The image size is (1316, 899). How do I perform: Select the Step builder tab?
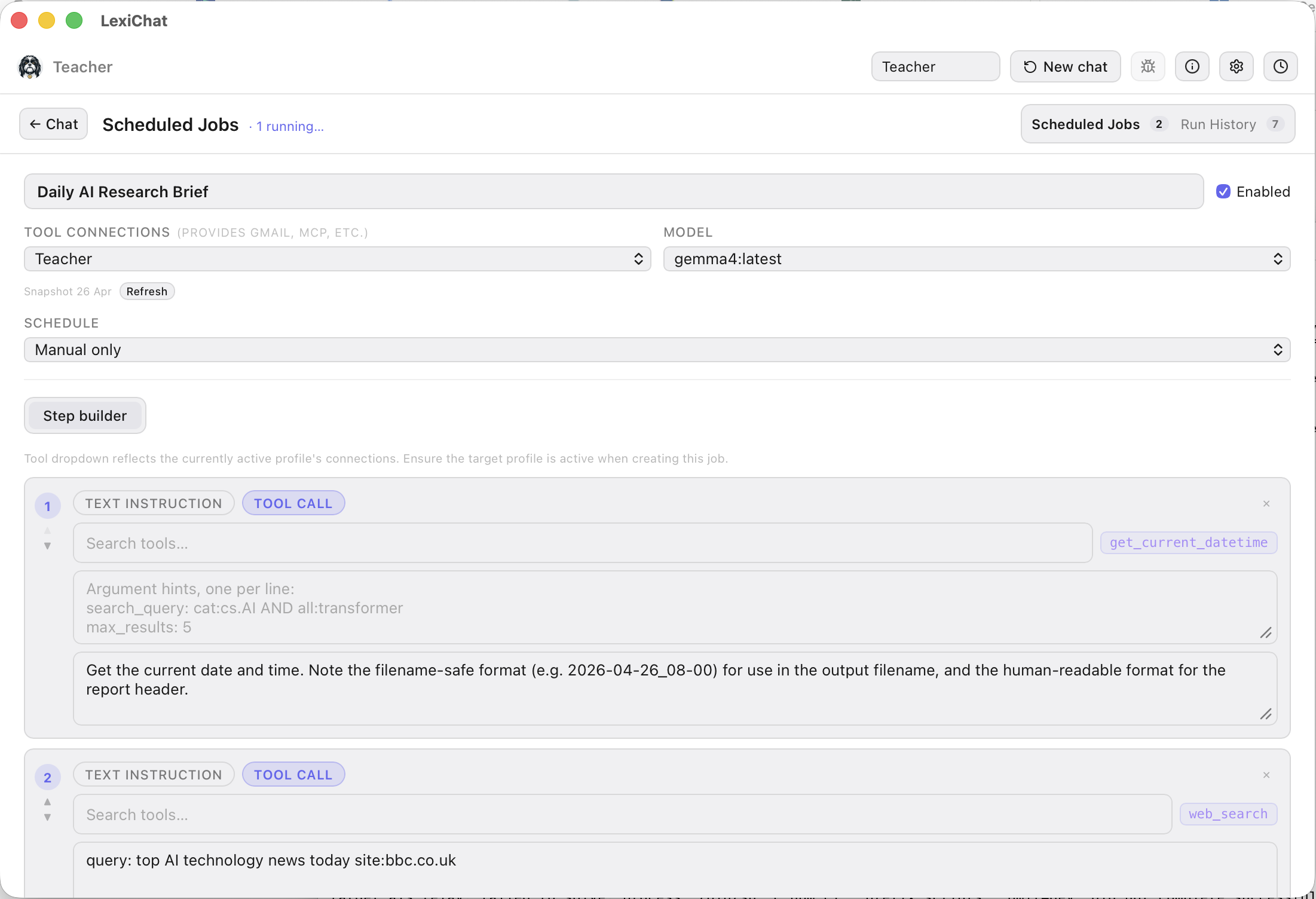coord(85,416)
